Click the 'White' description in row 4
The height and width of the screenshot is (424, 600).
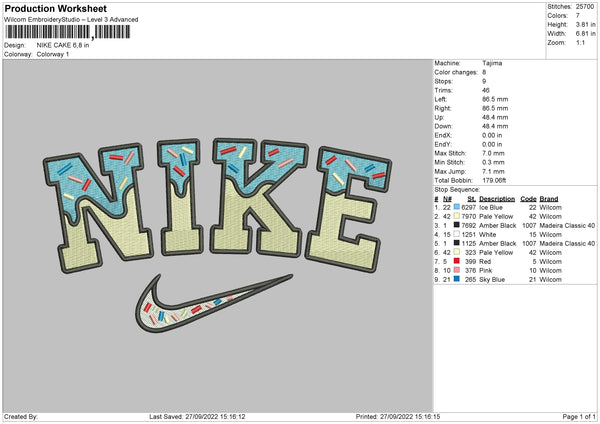[488, 235]
